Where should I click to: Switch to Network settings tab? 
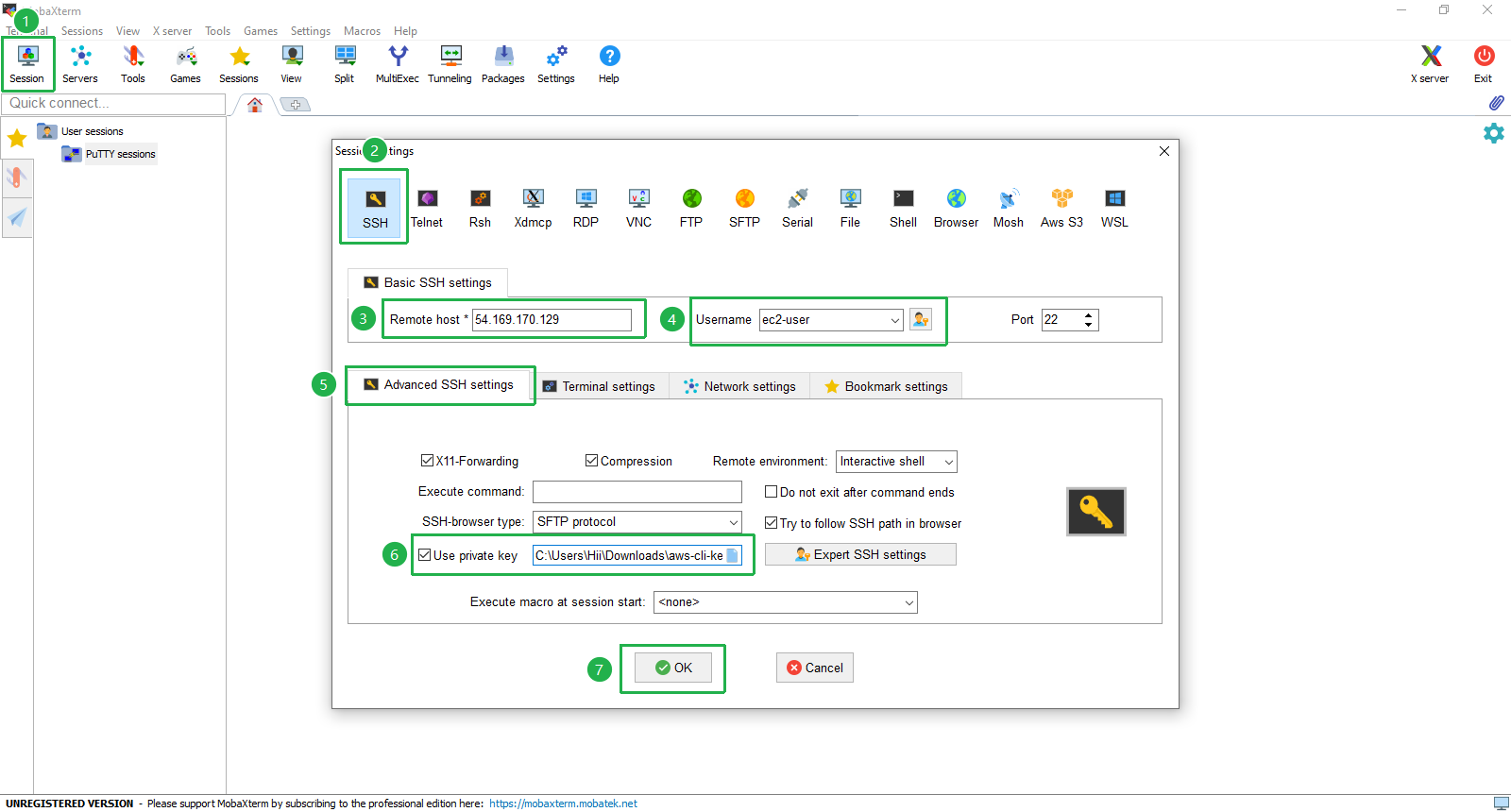coord(740,386)
